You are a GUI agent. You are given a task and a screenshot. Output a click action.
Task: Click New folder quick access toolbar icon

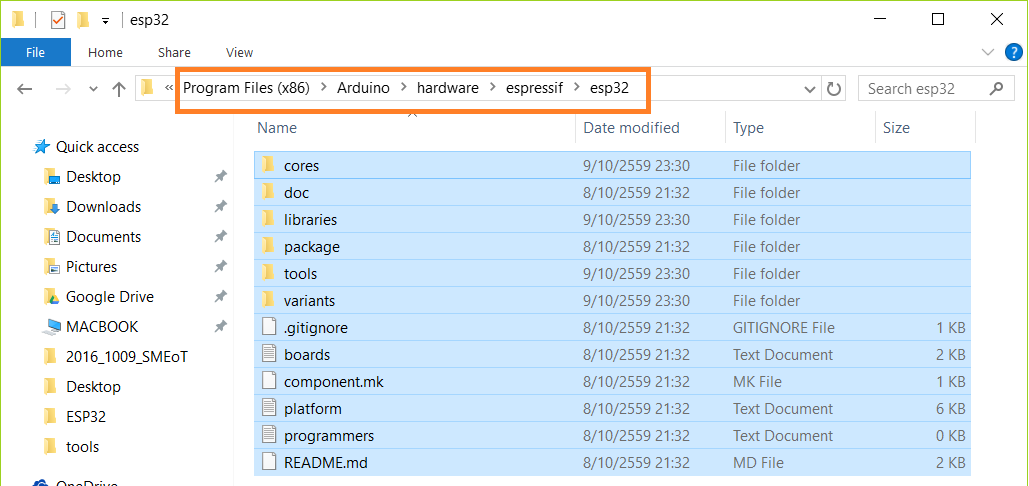coord(83,20)
